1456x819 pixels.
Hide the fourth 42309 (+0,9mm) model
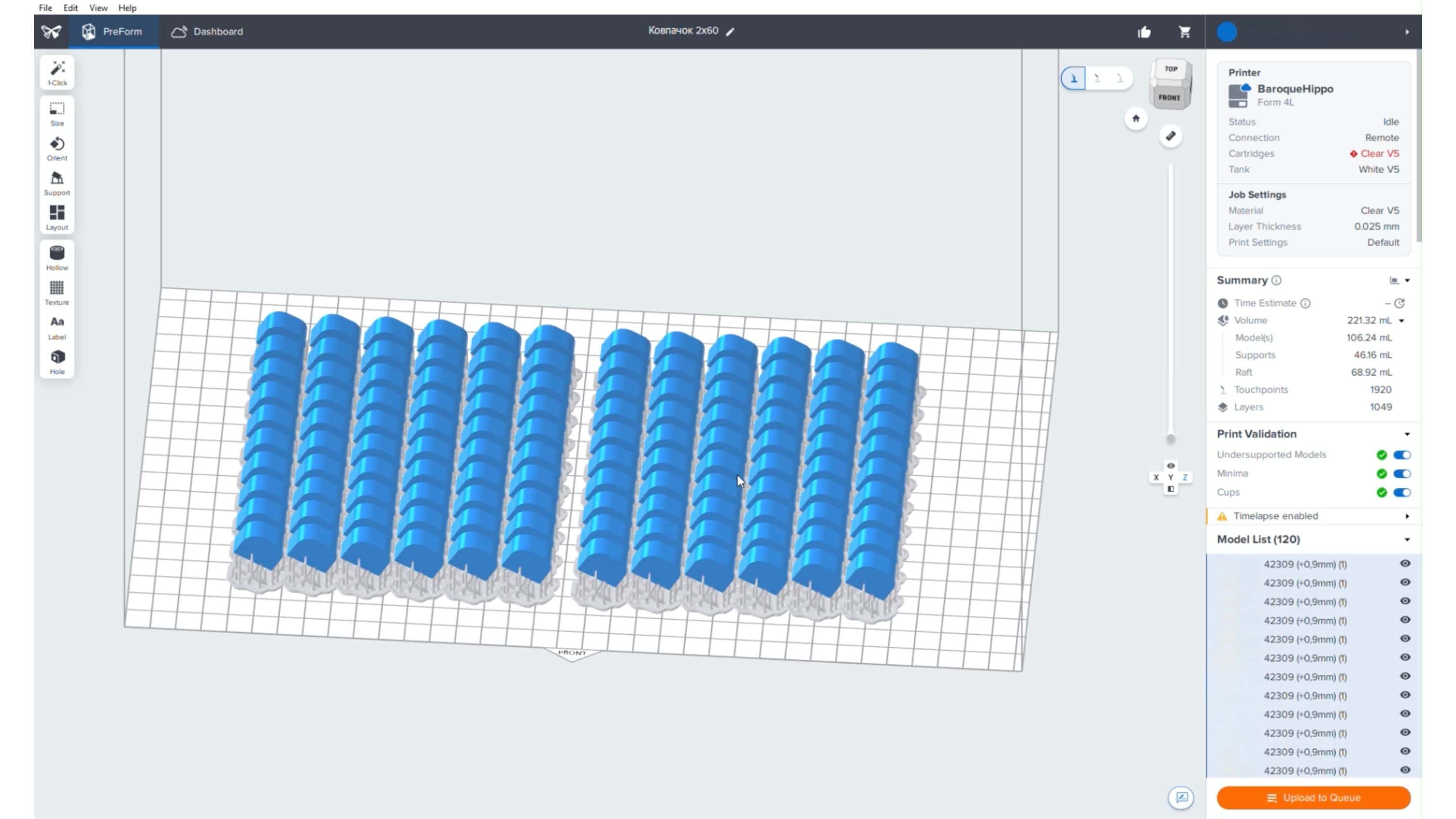pyautogui.click(x=1405, y=620)
